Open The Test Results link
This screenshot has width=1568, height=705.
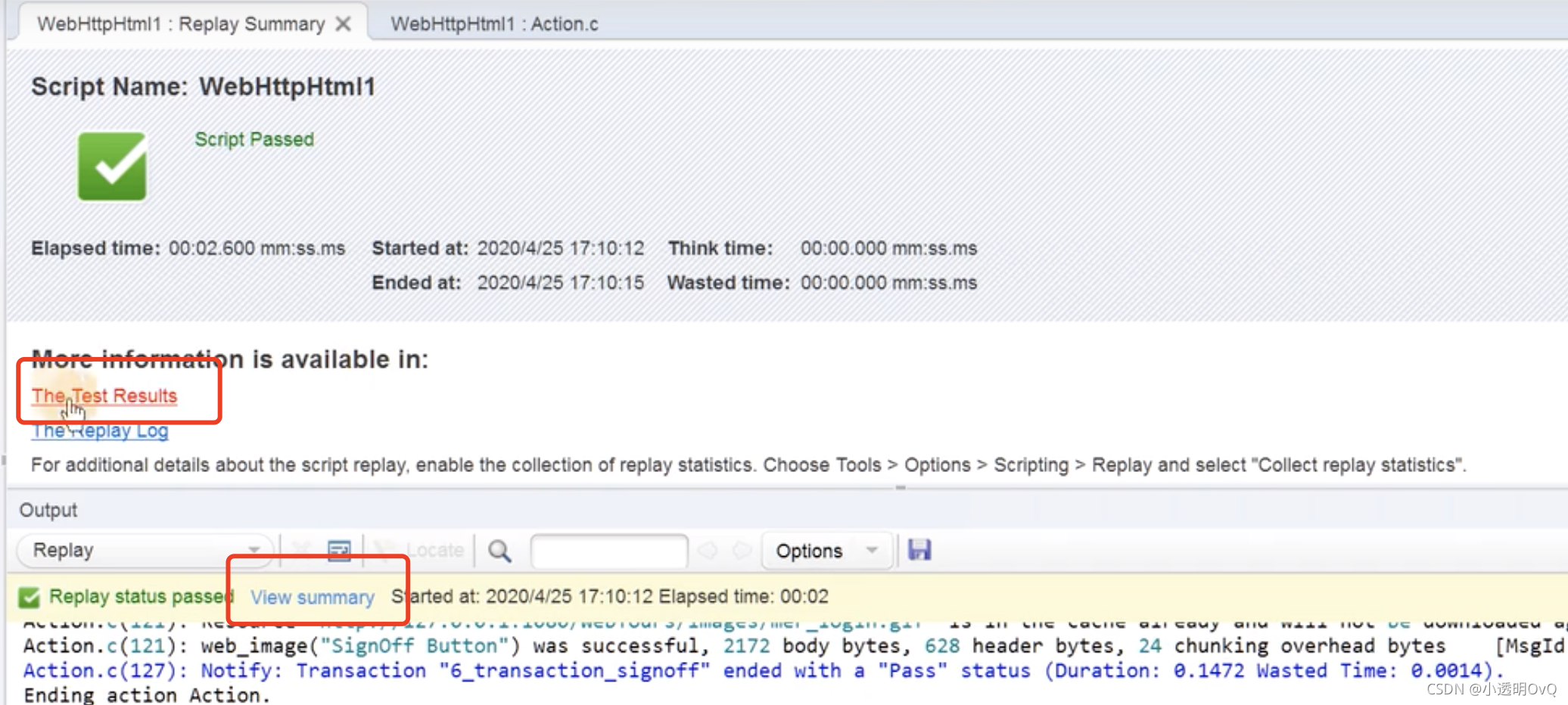coord(104,396)
